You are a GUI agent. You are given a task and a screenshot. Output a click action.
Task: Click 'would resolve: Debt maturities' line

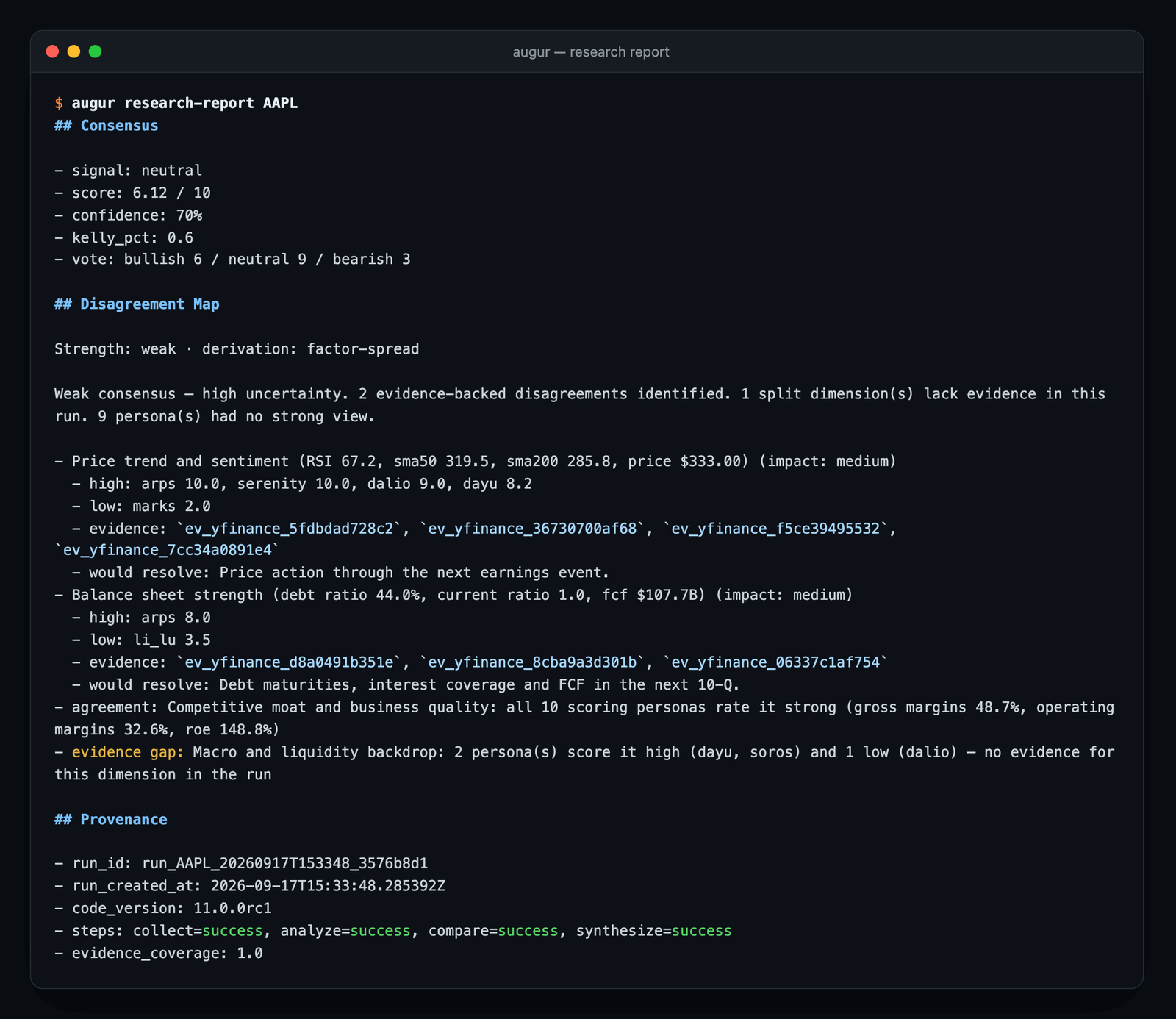(406, 685)
